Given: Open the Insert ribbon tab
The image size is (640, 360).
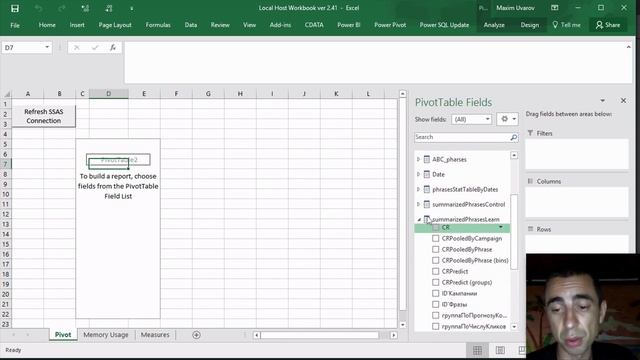Looking at the screenshot, I should (x=77, y=25).
